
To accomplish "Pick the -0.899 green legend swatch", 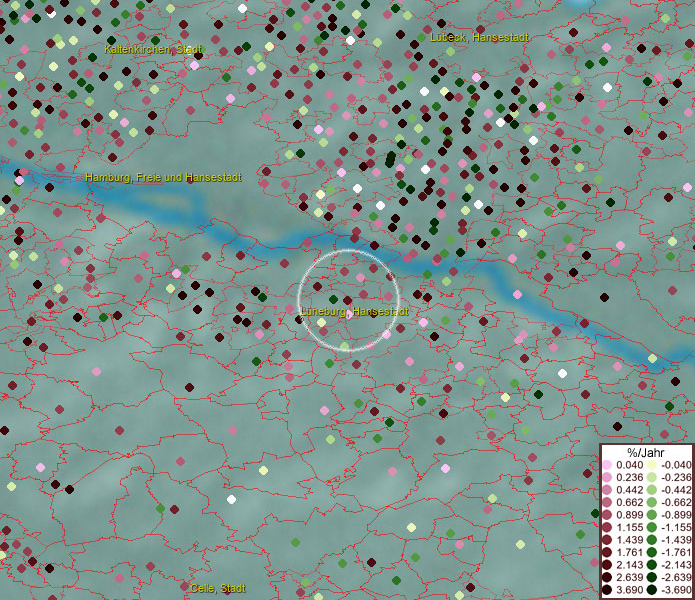I will tap(652, 515).
